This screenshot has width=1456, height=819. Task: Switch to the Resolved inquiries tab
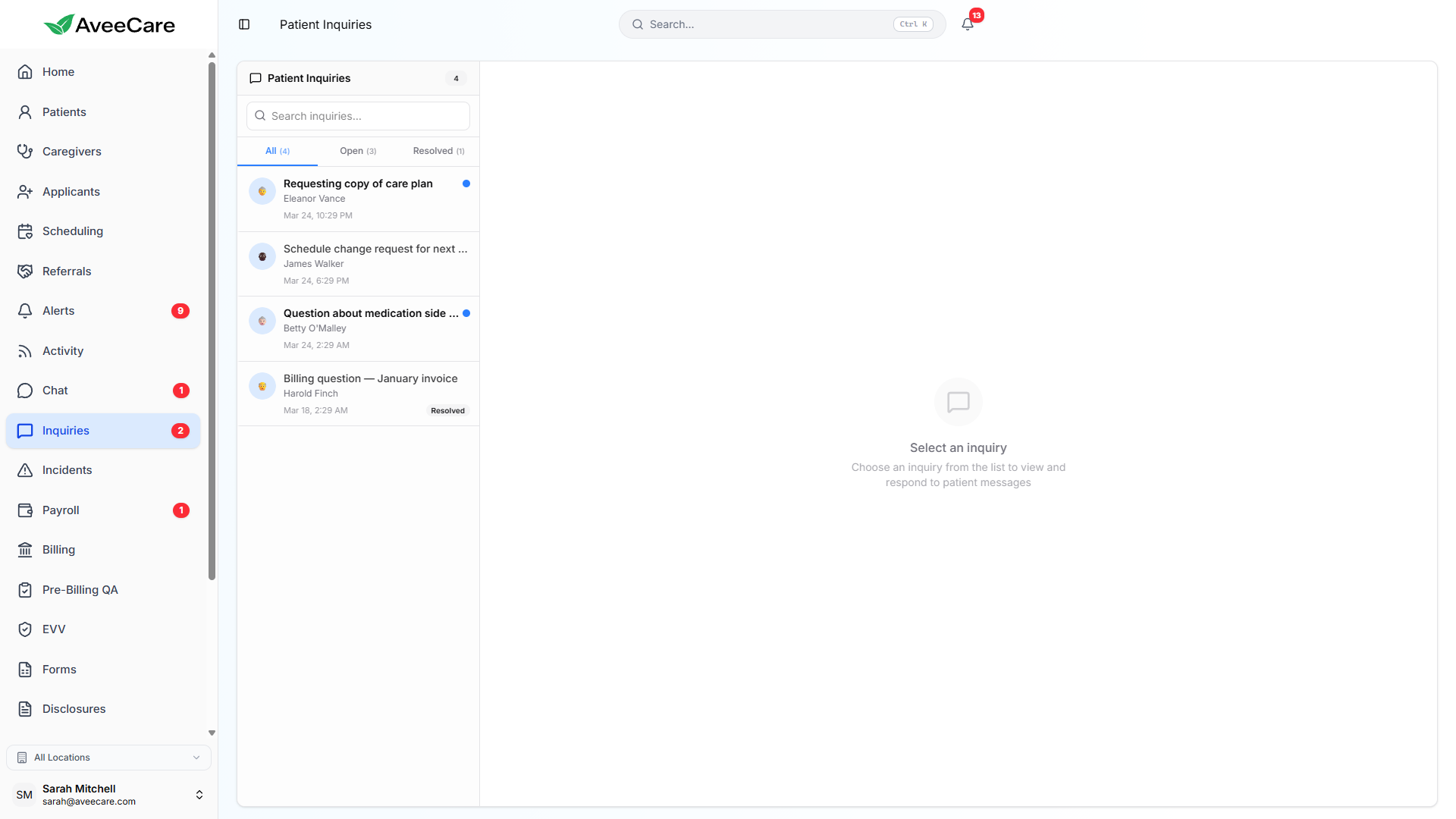point(438,151)
